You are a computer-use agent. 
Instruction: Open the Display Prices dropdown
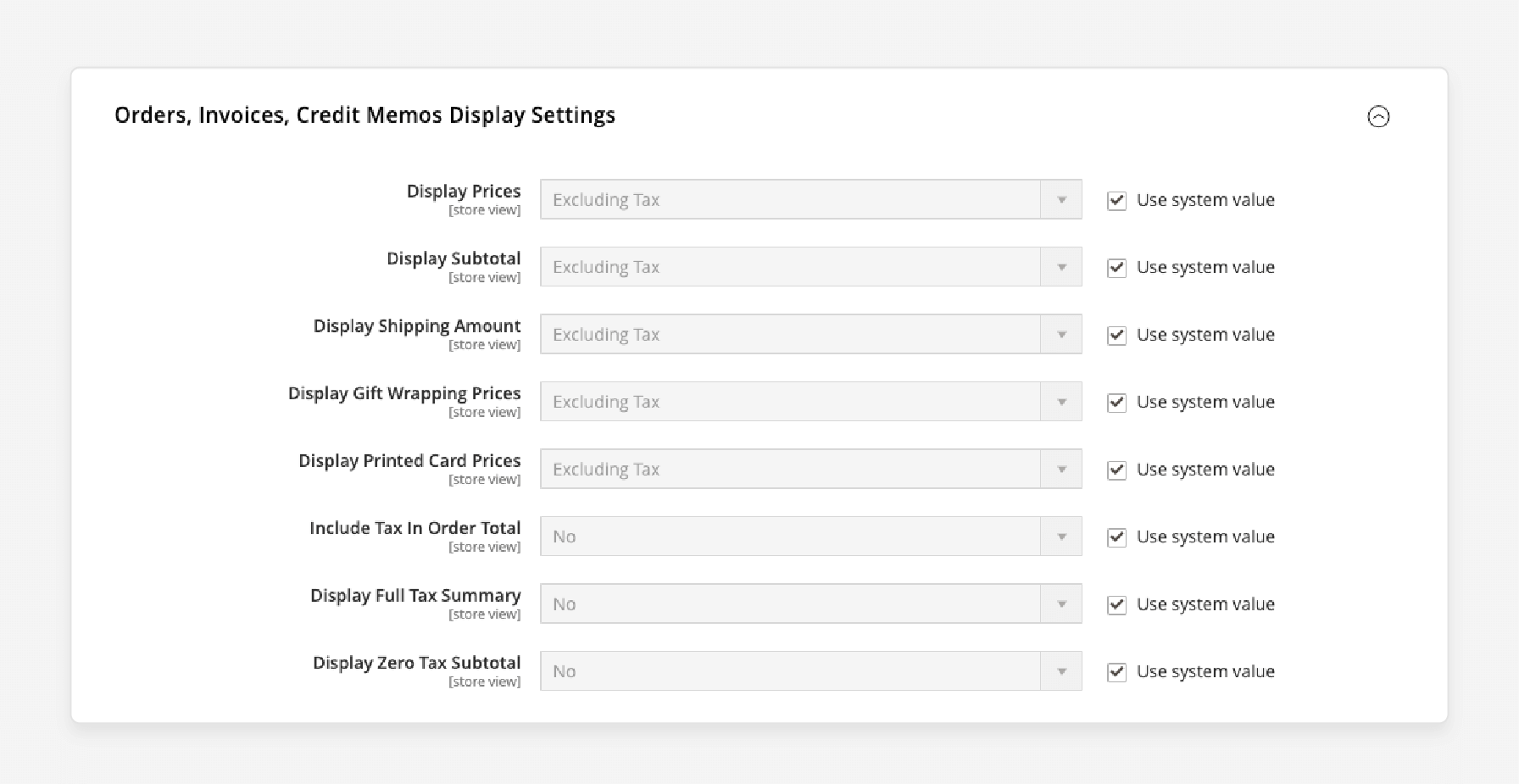(x=810, y=199)
